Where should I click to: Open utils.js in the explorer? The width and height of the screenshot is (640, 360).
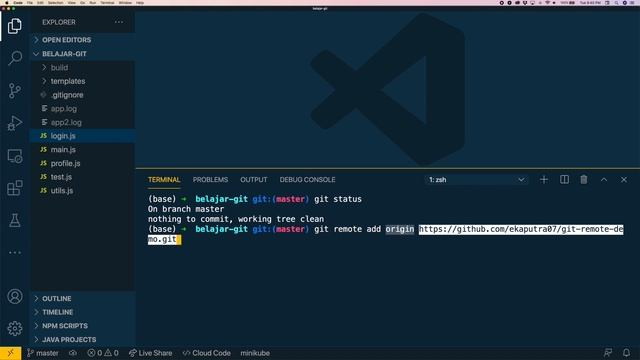click(x=83, y=191)
